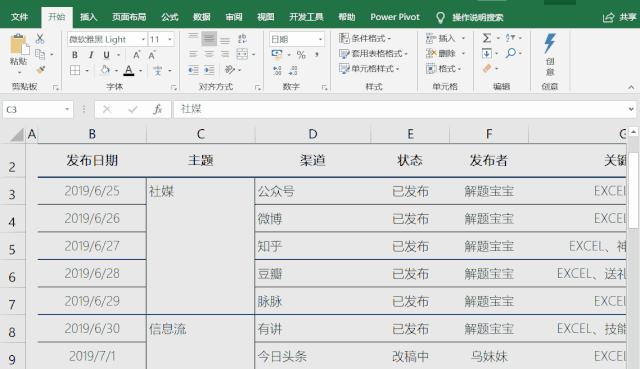Toggle left text alignment
640x369 pixels.
point(193,54)
